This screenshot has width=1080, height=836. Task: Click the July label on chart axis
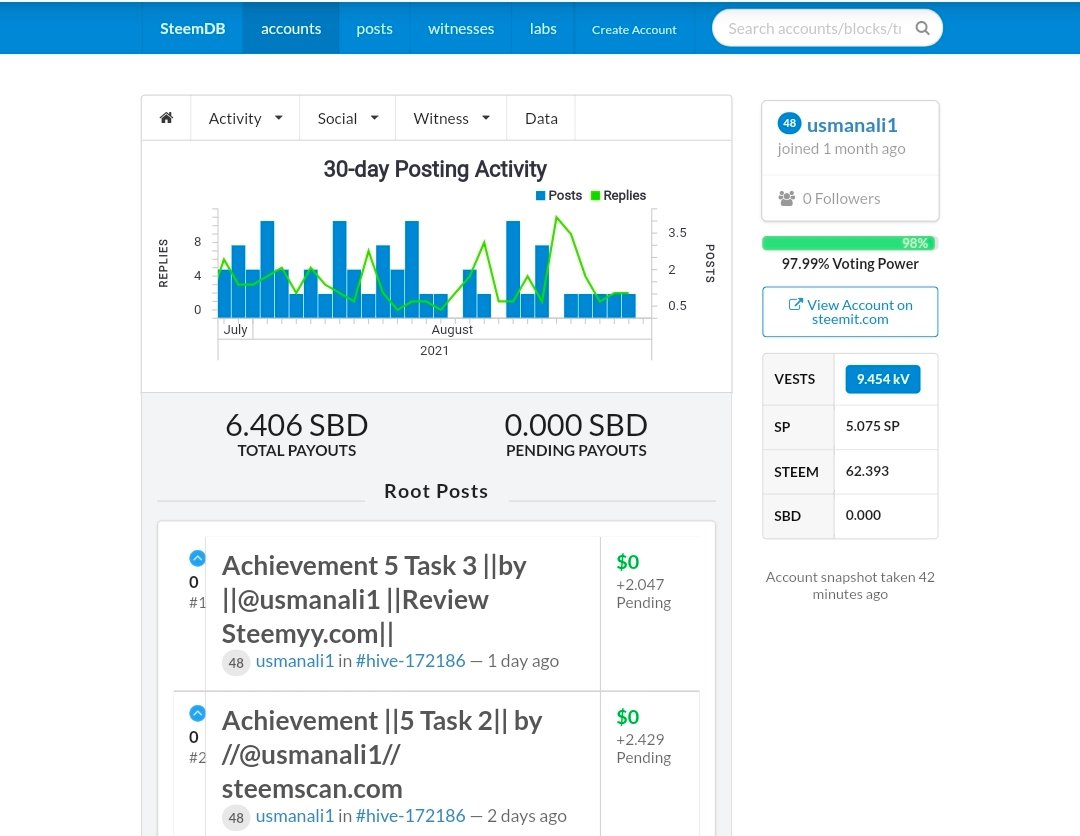coord(235,329)
